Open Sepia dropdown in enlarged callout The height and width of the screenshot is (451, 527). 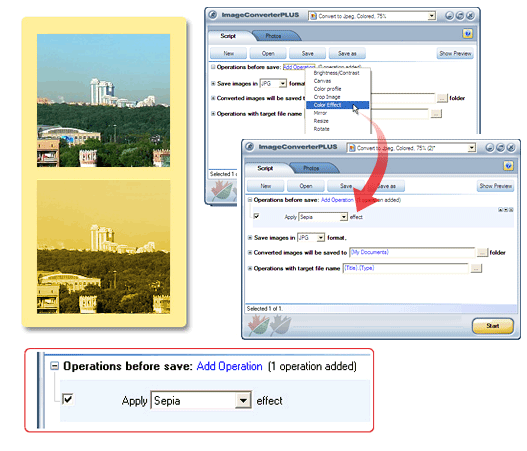click(243, 401)
